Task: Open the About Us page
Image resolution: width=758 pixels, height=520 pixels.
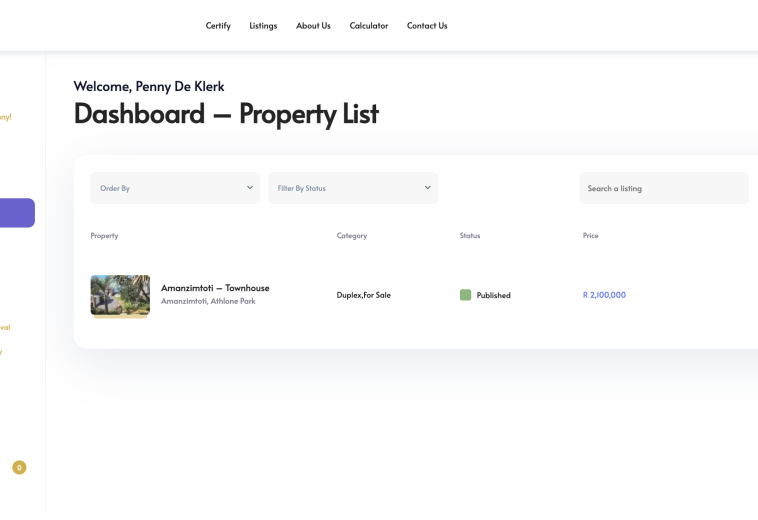Action: click(x=313, y=26)
